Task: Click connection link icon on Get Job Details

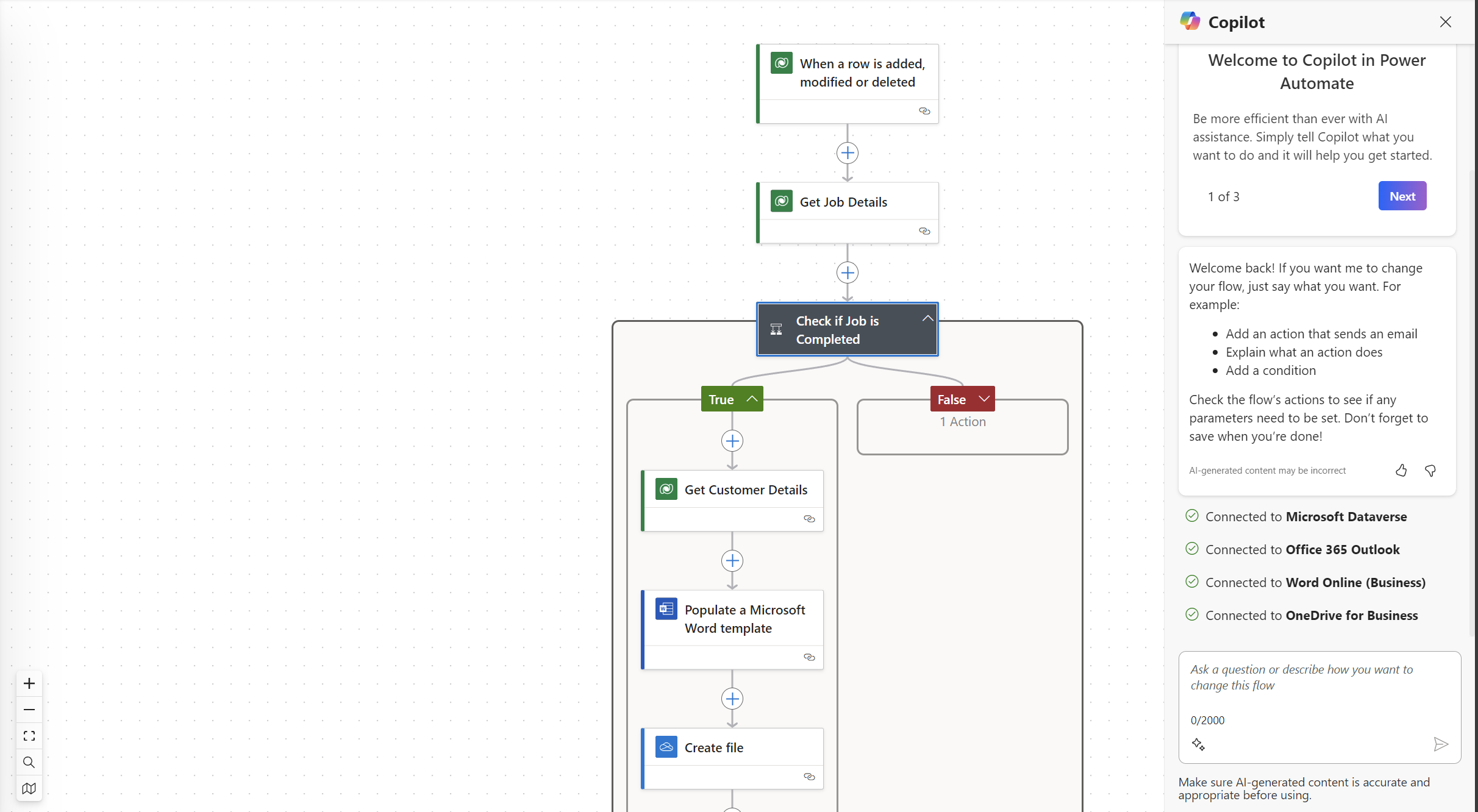Action: [924, 231]
